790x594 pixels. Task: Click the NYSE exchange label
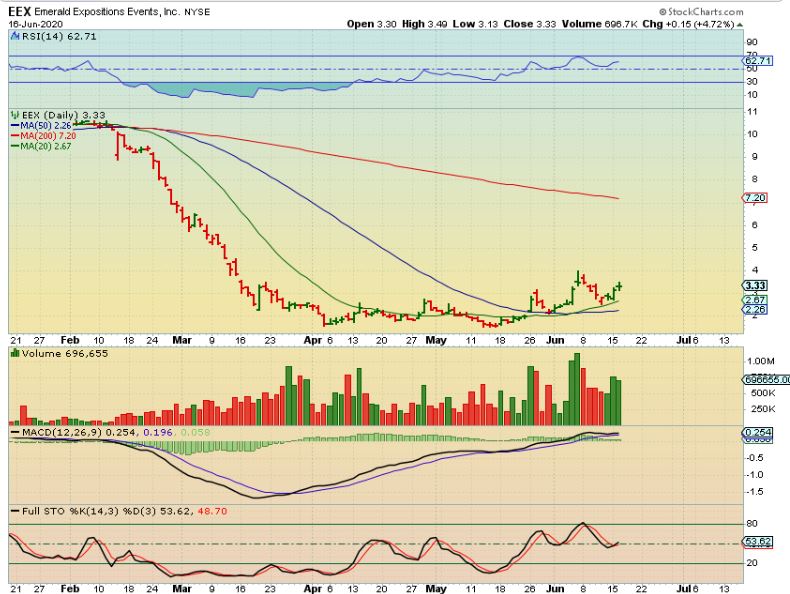point(197,12)
